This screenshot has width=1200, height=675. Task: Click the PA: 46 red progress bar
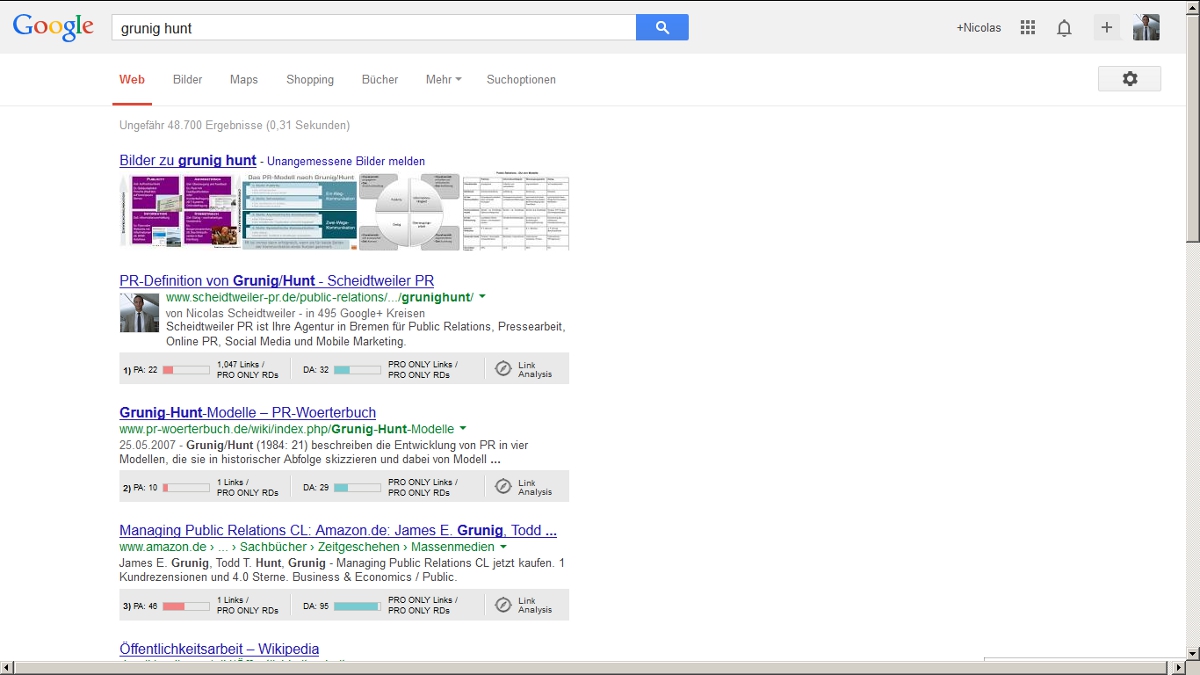(x=186, y=606)
